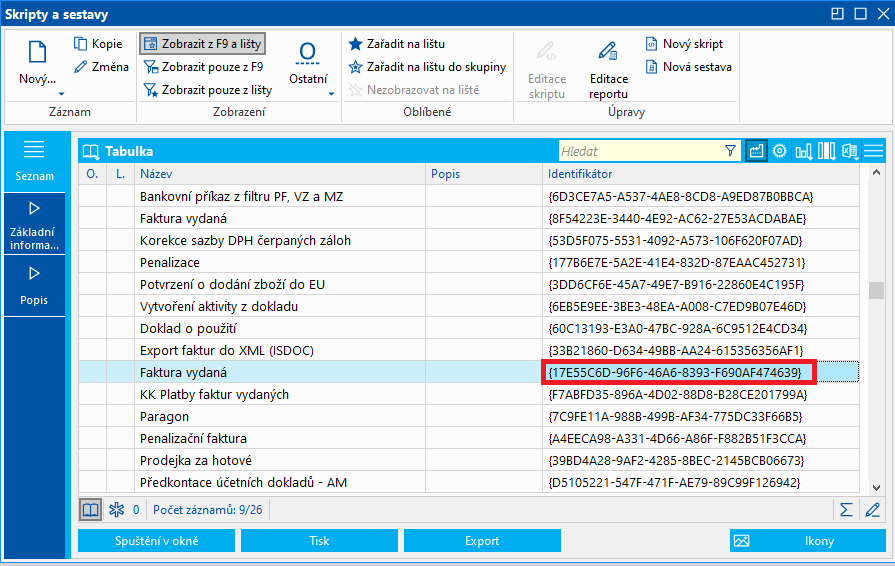The height and width of the screenshot is (566, 895).
Task: Click the Tisk button
Action: click(x=319, y=540)
